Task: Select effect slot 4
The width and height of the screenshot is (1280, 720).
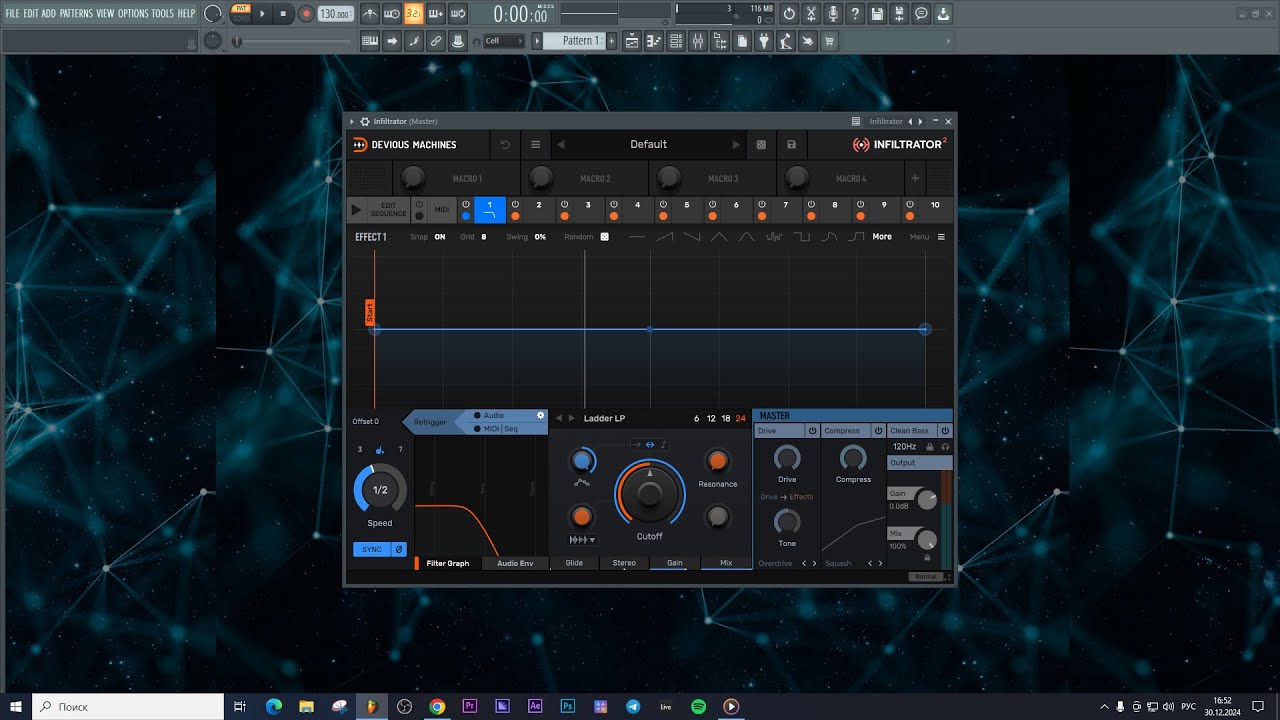Action: tap(637, 210)
